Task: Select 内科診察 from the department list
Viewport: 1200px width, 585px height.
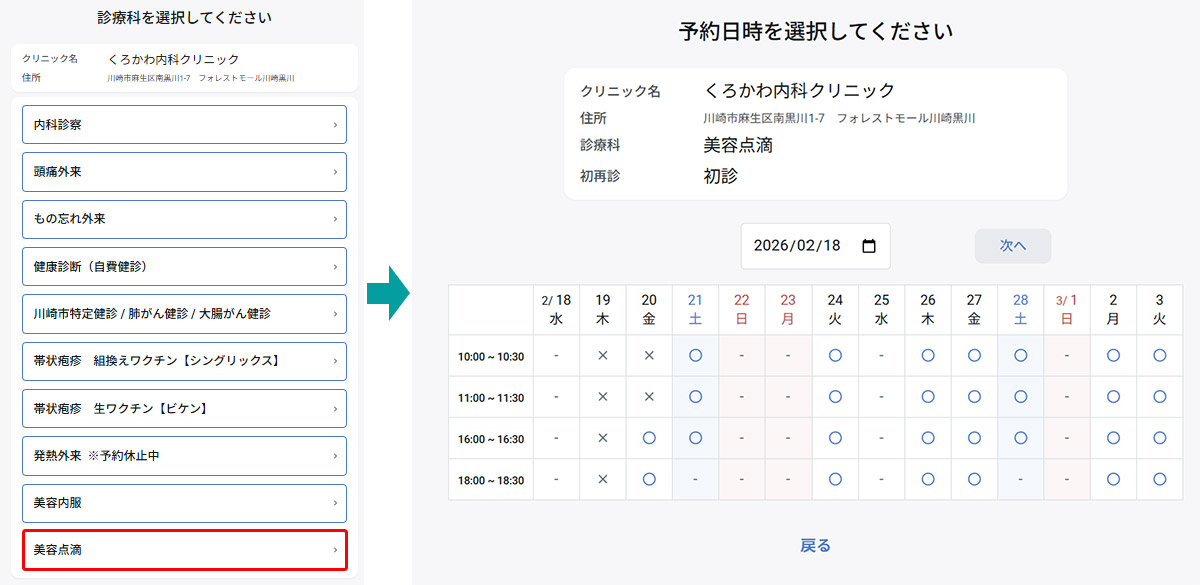Action: point(184,124)
